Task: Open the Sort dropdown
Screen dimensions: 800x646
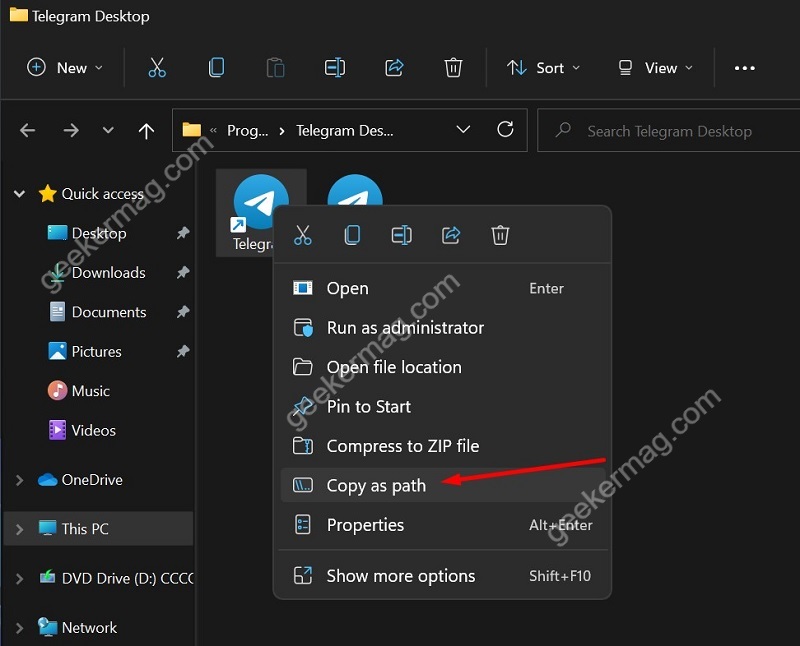Action: point(543,67)
